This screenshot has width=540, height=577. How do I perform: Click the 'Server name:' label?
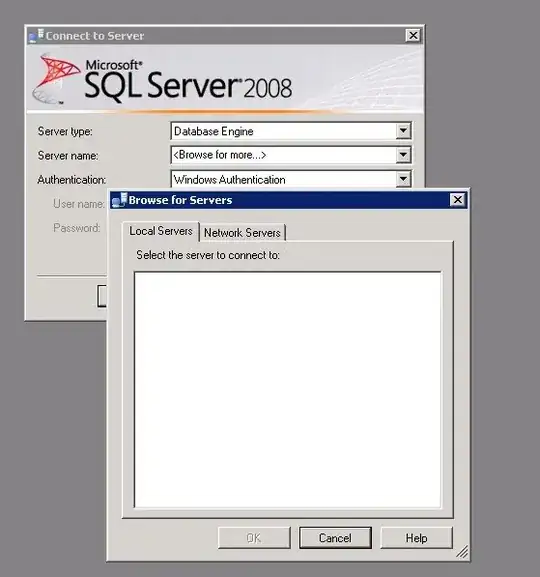68,156
